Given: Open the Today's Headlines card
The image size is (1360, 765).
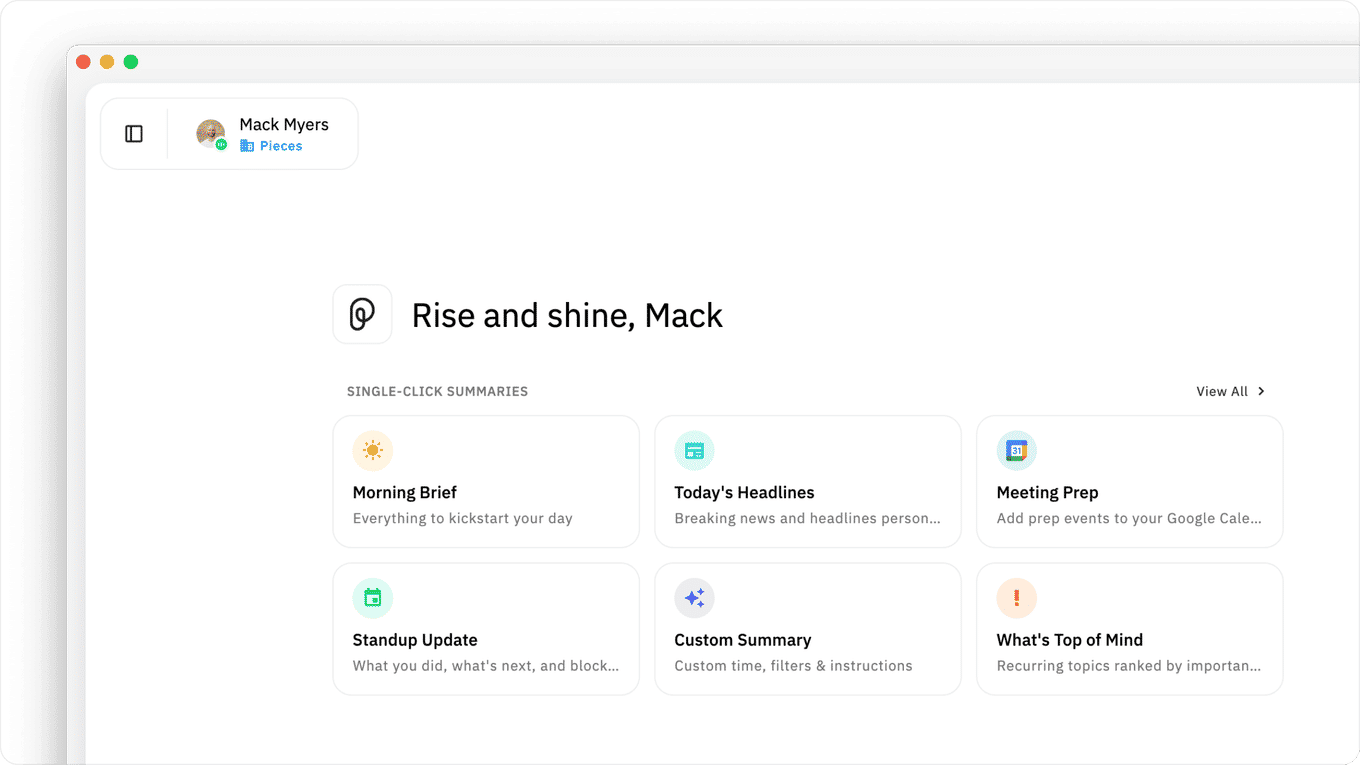Looking at the screenshot, I should 808,482.
